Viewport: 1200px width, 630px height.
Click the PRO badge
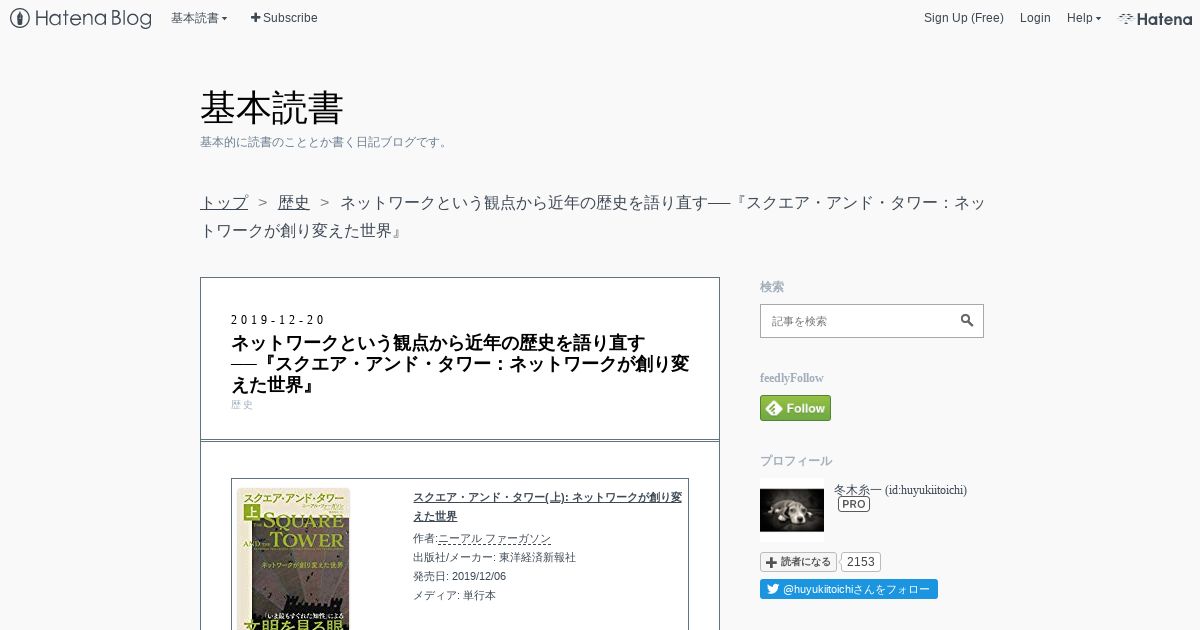click(854, 505)
